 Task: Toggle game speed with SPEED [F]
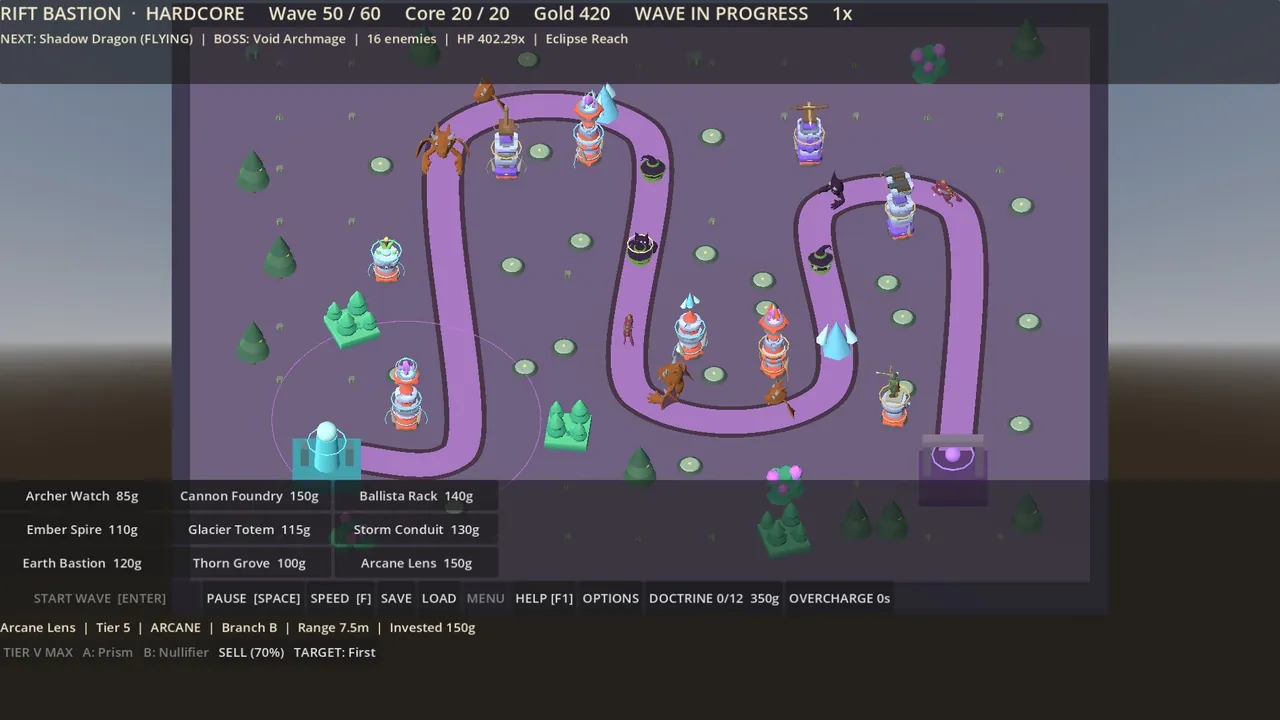click(341, 598)
